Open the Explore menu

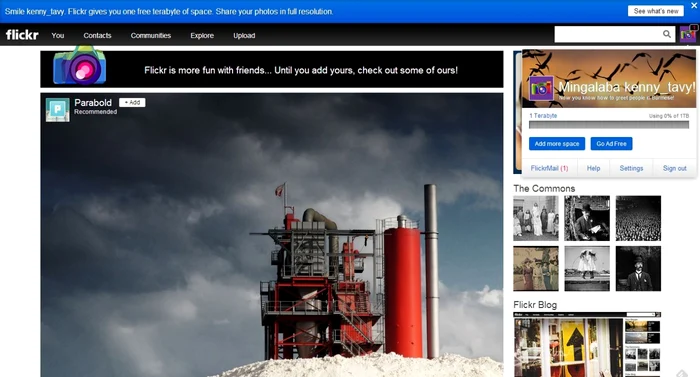pos(202,36)
